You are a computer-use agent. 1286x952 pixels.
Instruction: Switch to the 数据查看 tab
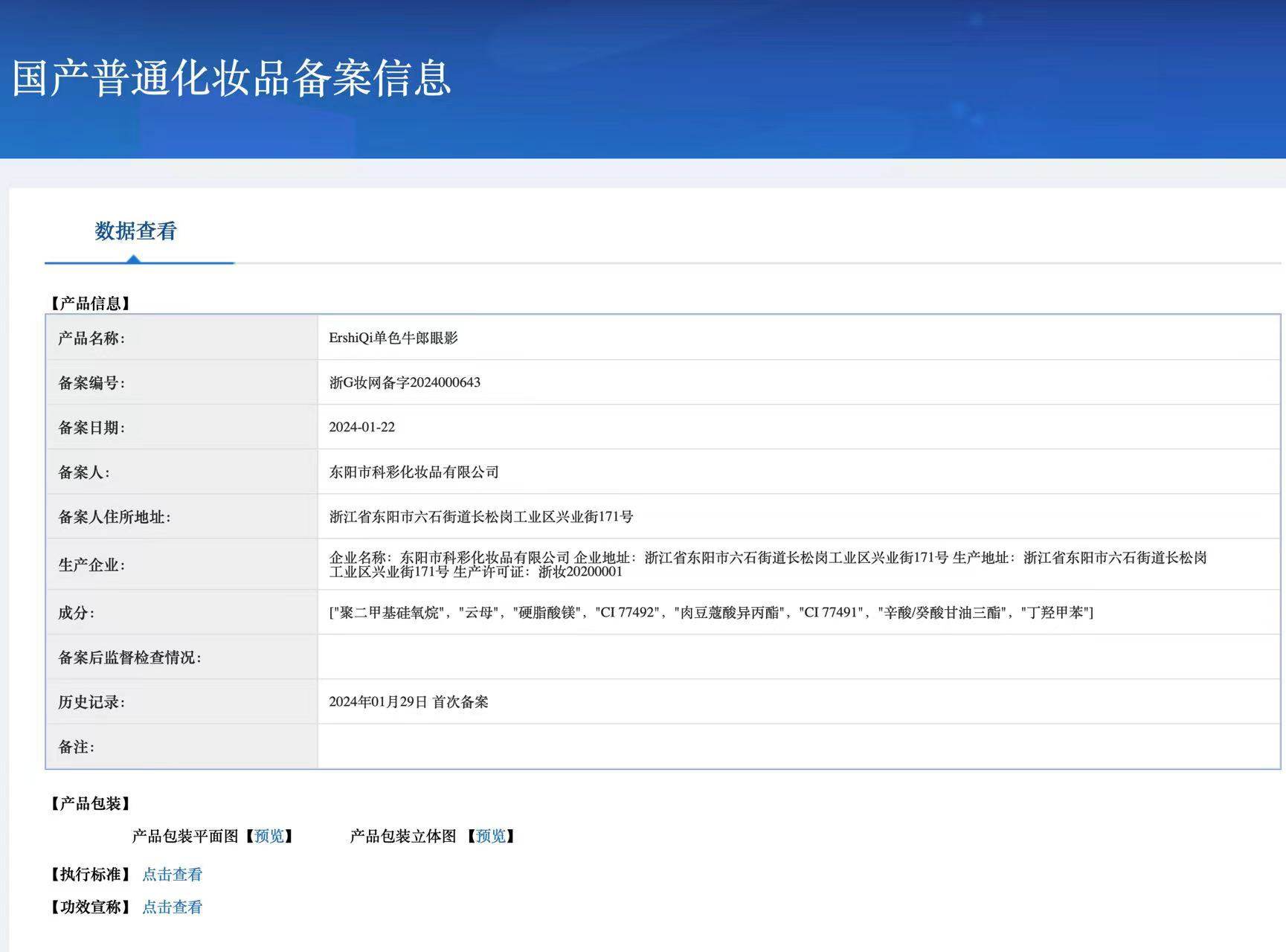135,231
